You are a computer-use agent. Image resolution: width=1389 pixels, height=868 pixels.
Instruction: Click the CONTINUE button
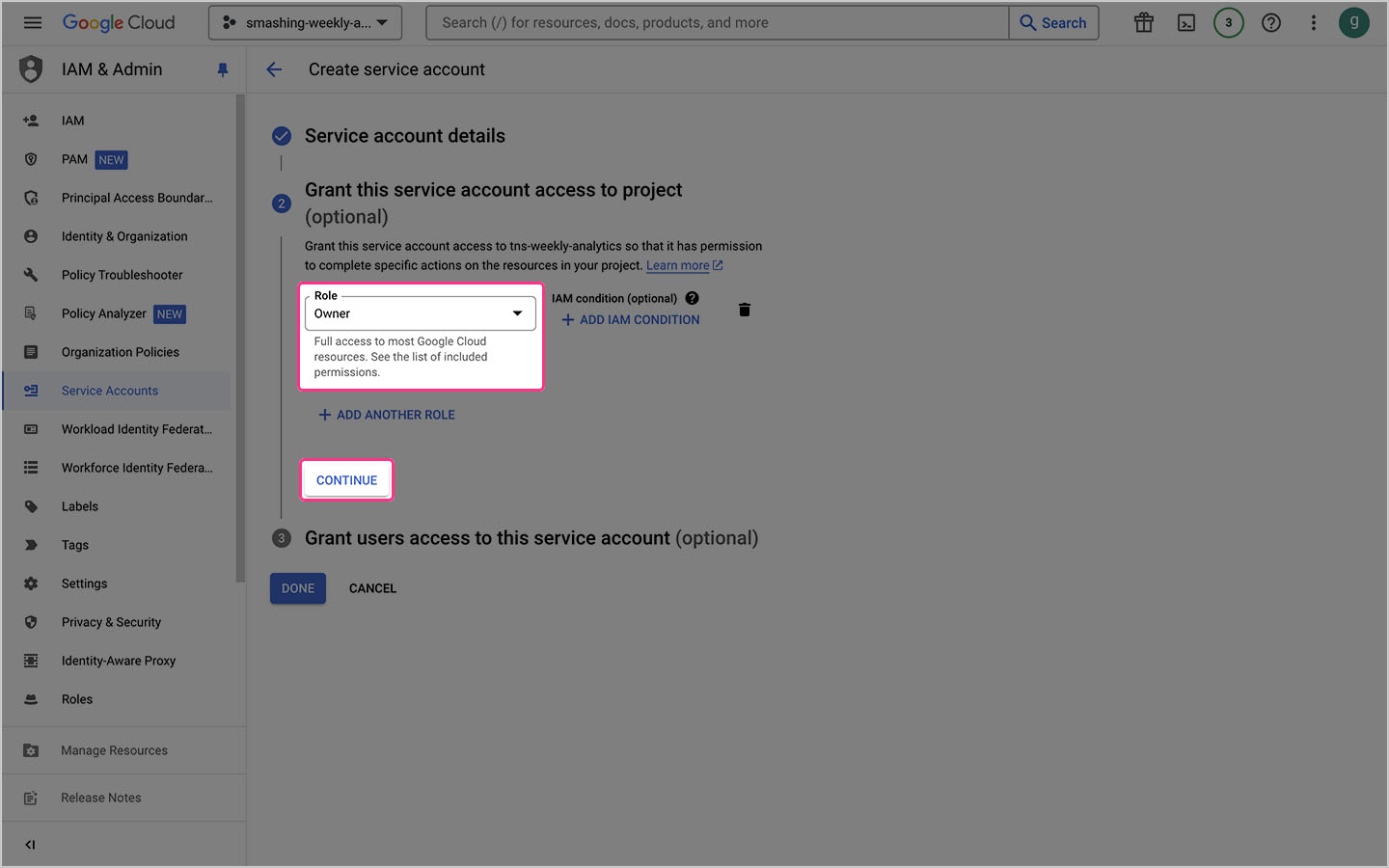(x=346, y=479)
